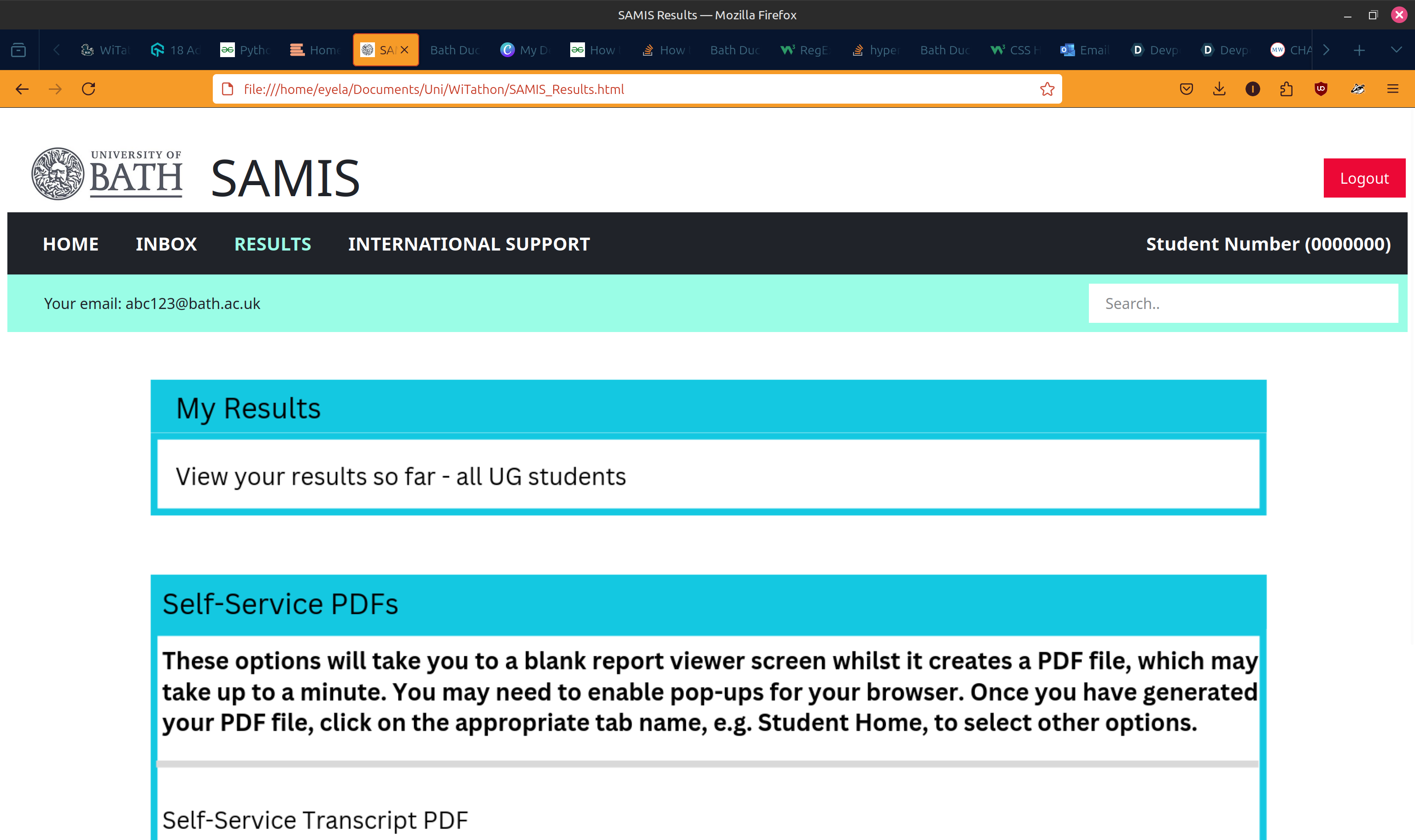Open the Firefox downloads panel
Image resolution: width=1415 pixels, height=840 pixels.
pos(1219,89)
